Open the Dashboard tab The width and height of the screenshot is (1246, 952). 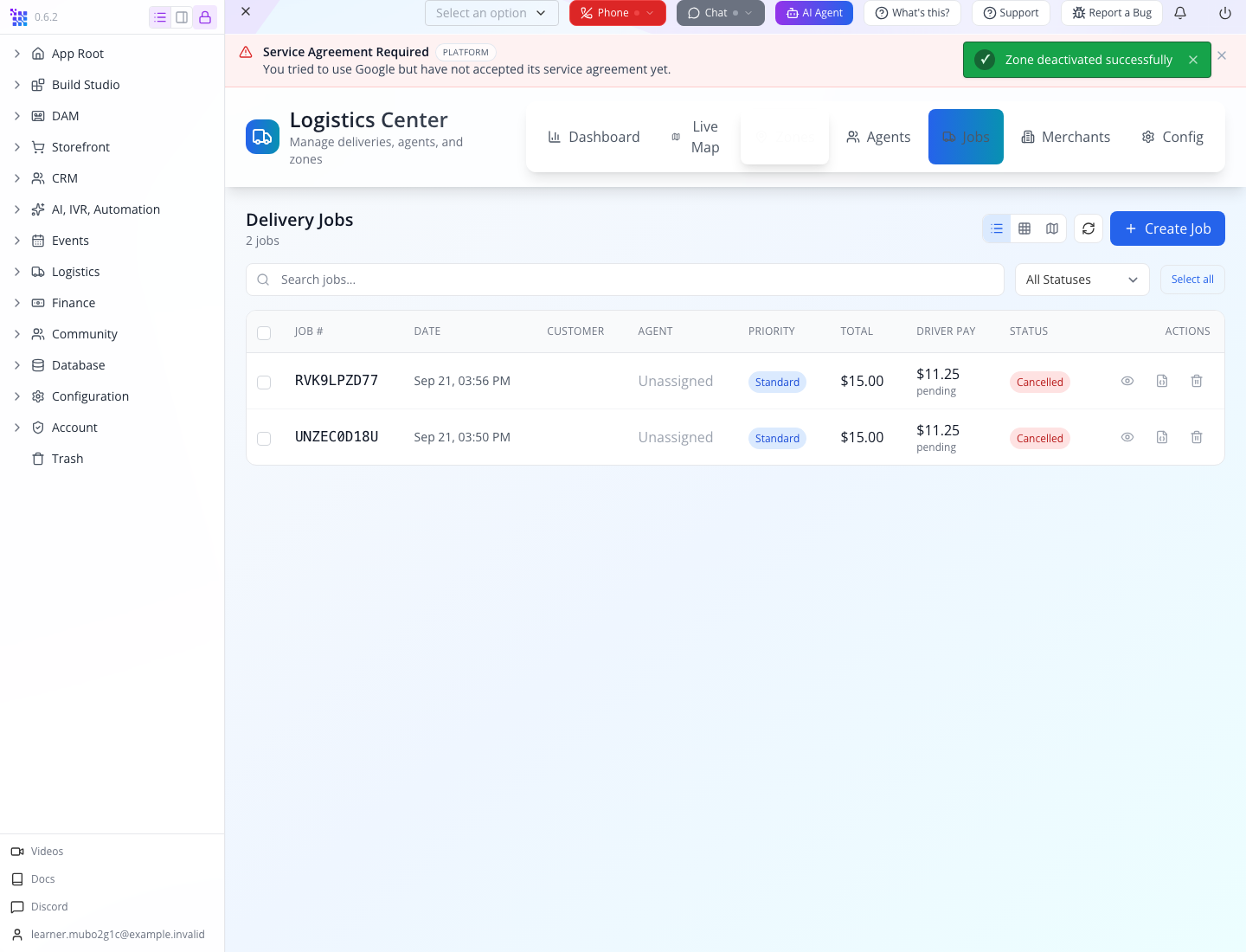point(594,137)
